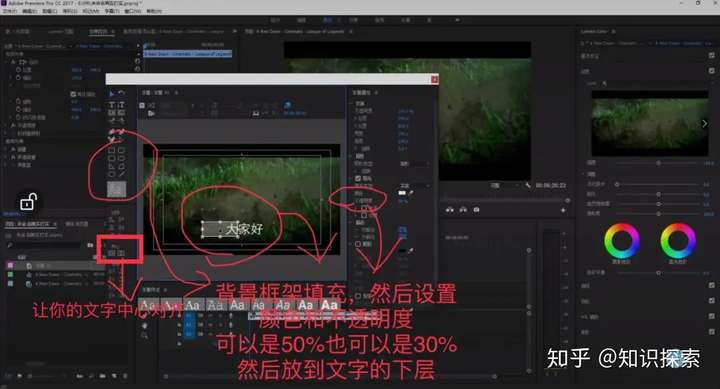Click the left color wheel ring
Viewport: 720px width, 389px height.
pos(621,241)
